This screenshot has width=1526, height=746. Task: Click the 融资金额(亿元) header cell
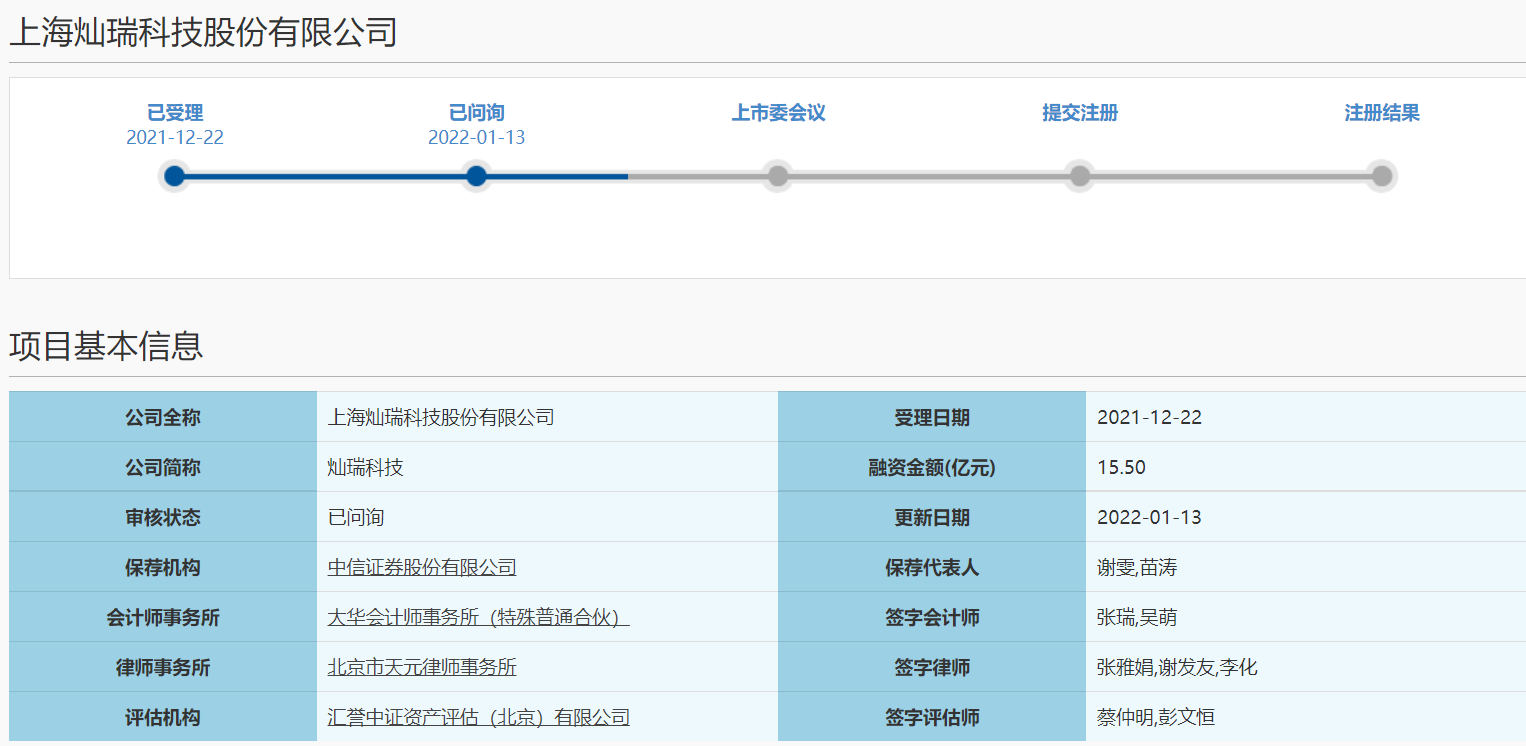pos(932,467)
